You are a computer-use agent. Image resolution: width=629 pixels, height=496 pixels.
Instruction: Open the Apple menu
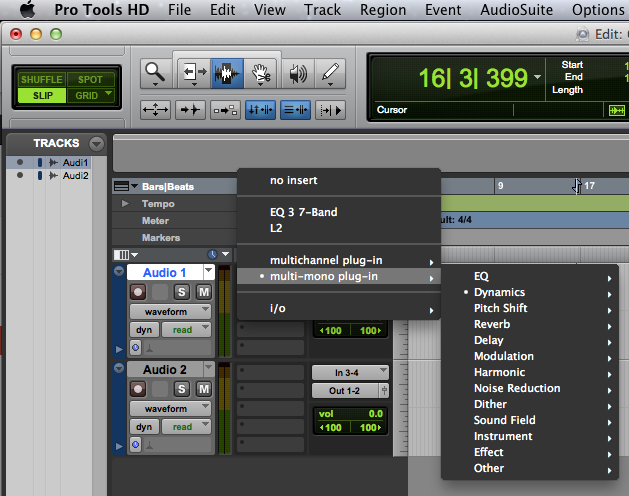click(x=28, y=10)
